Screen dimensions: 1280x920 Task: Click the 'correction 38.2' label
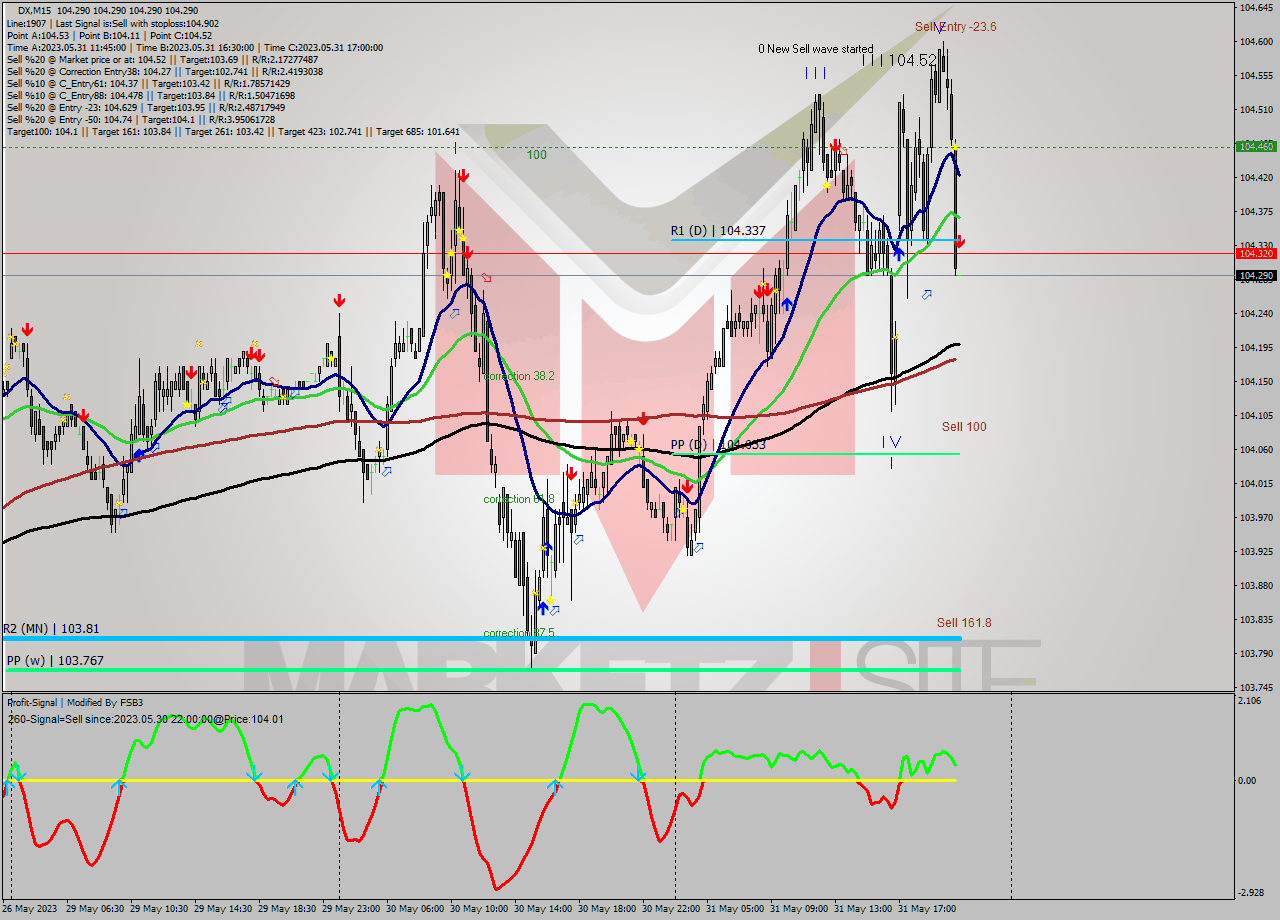point(519,376)
